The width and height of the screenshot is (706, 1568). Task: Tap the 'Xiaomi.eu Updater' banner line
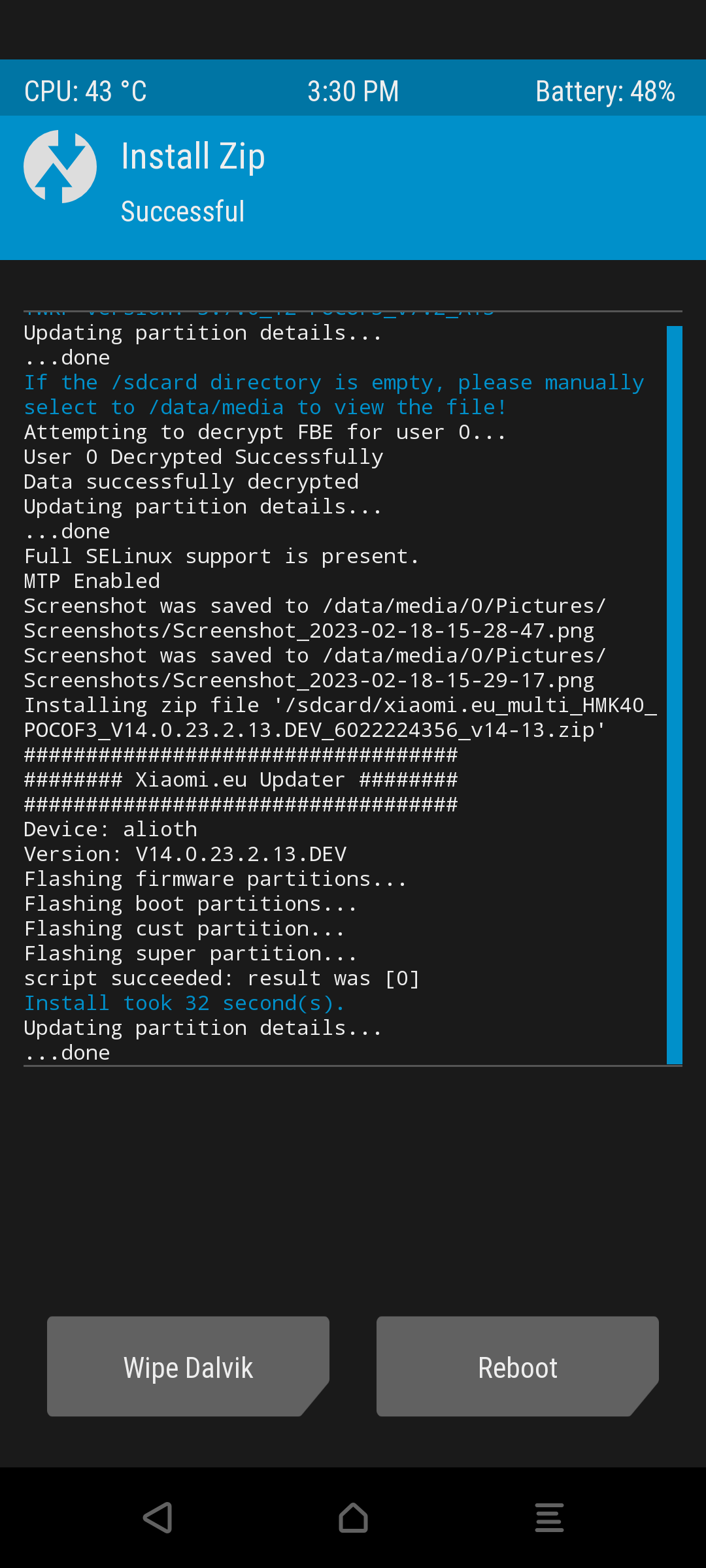pos(241,779)
